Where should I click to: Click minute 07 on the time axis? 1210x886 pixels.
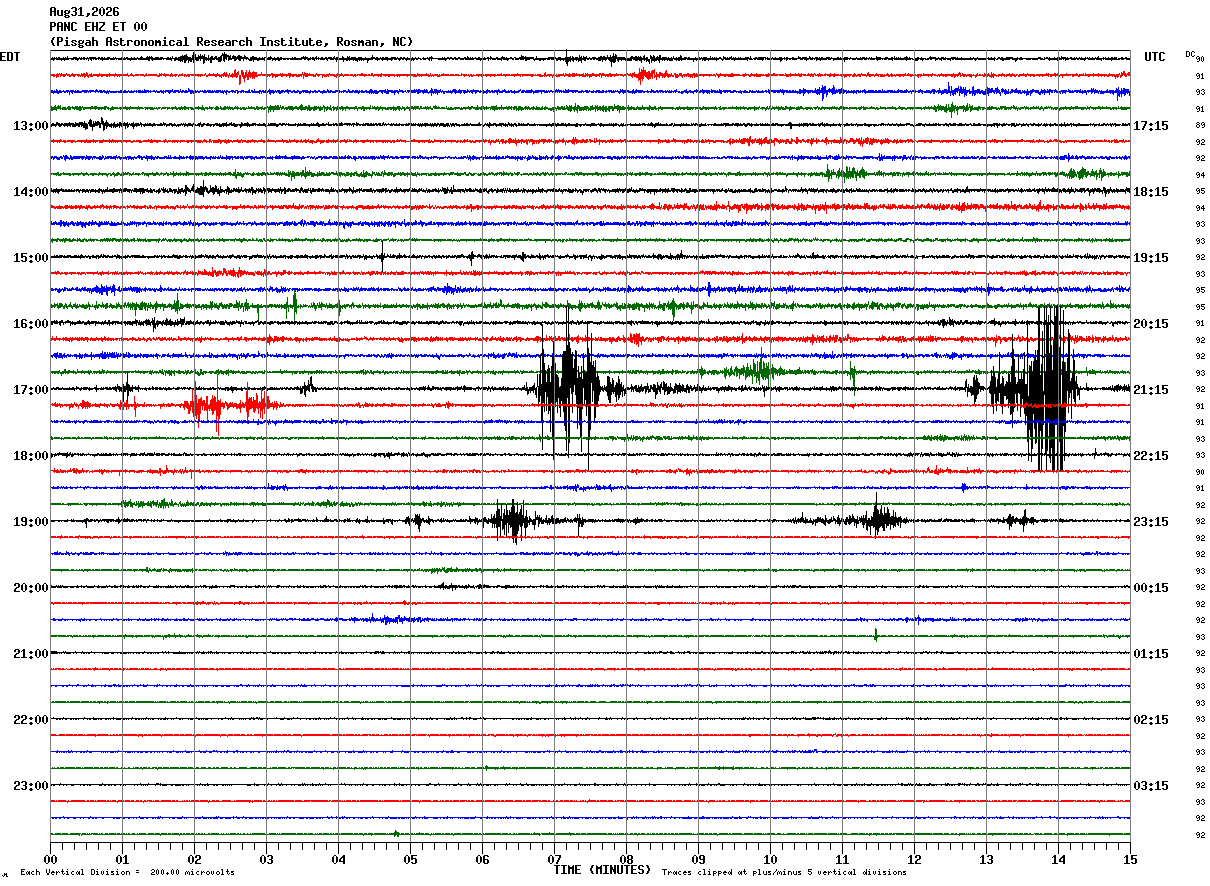554,859
